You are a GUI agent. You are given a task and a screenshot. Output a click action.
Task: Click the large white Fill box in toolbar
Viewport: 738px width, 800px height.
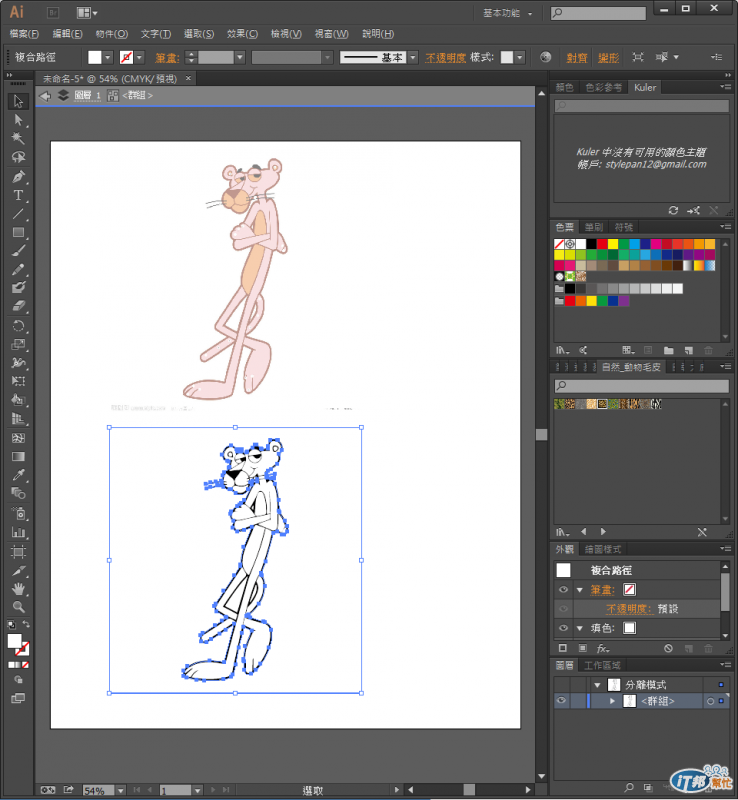[14, 641]
